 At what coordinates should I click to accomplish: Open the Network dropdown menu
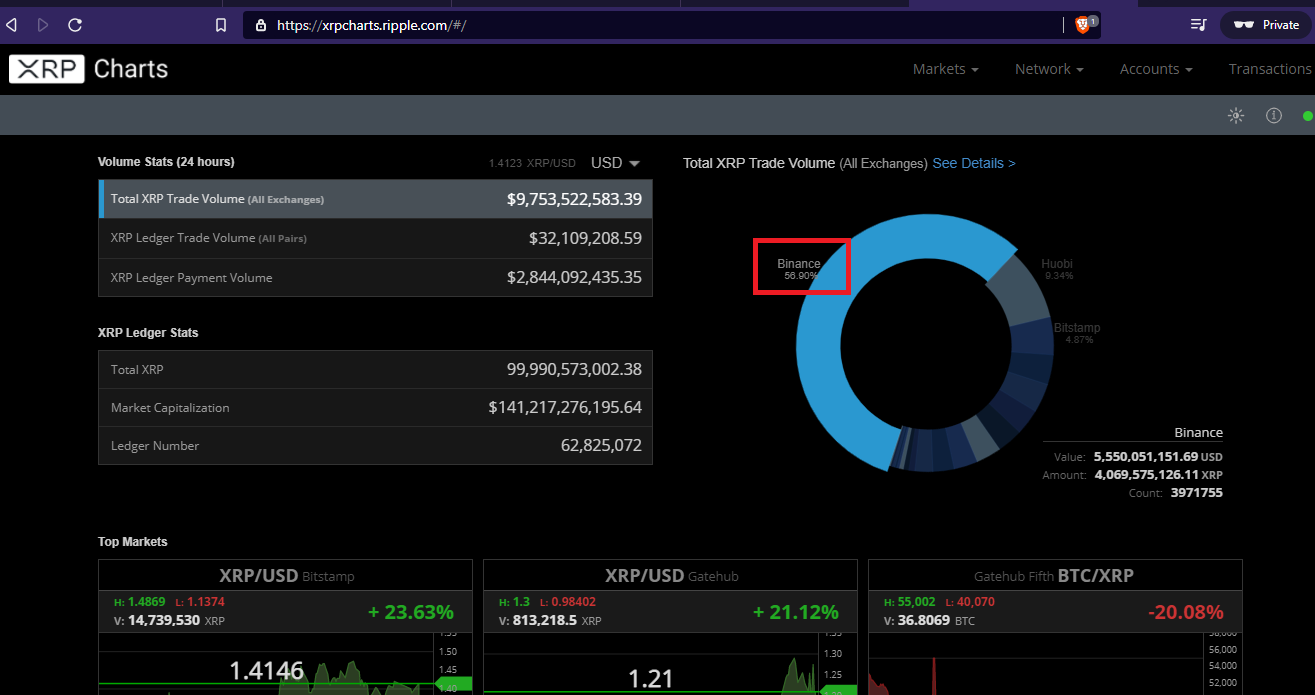1049,69
